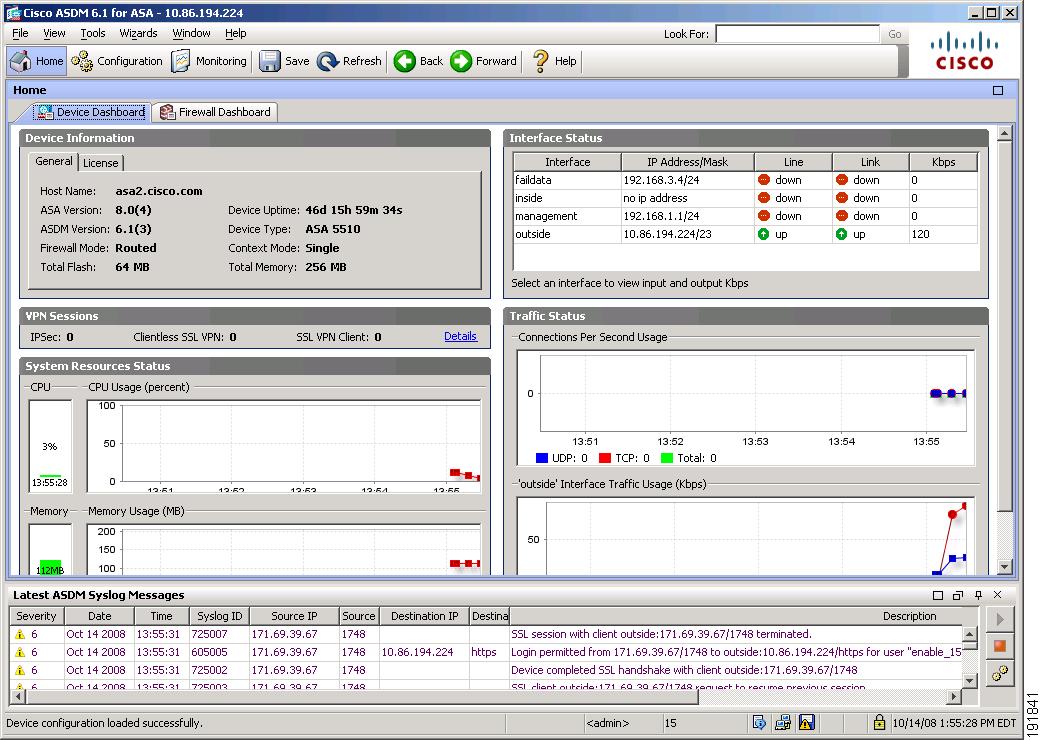Navigate Back with the green arrow button
Screen dimensions: 1042x740
(x=418, y=61)
